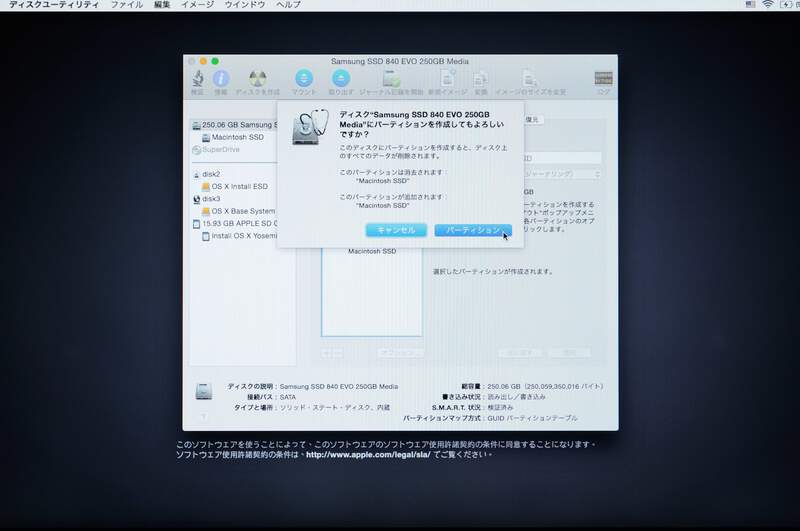Open the Log (ログ) toolbar icon
Image resolution: width=800 pixels, height=531 pixels.
coord(604,79)
